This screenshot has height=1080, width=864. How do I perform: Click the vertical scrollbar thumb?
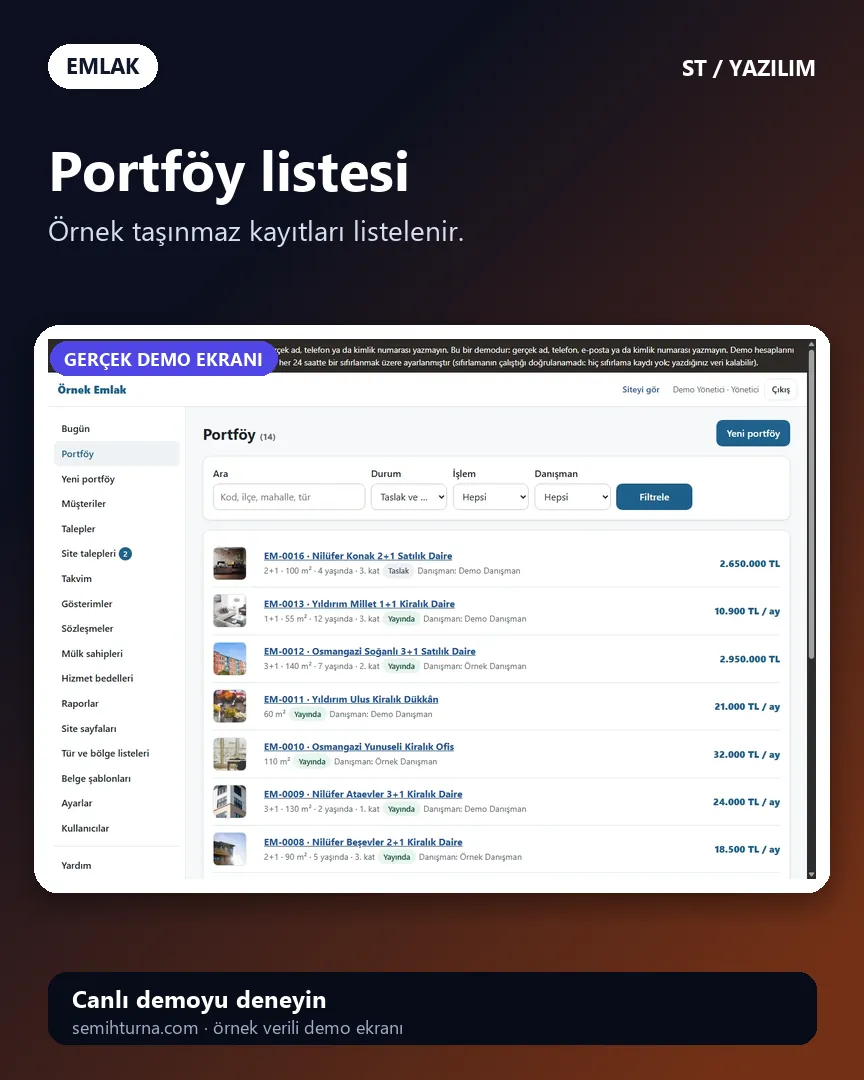coord(811,506)
